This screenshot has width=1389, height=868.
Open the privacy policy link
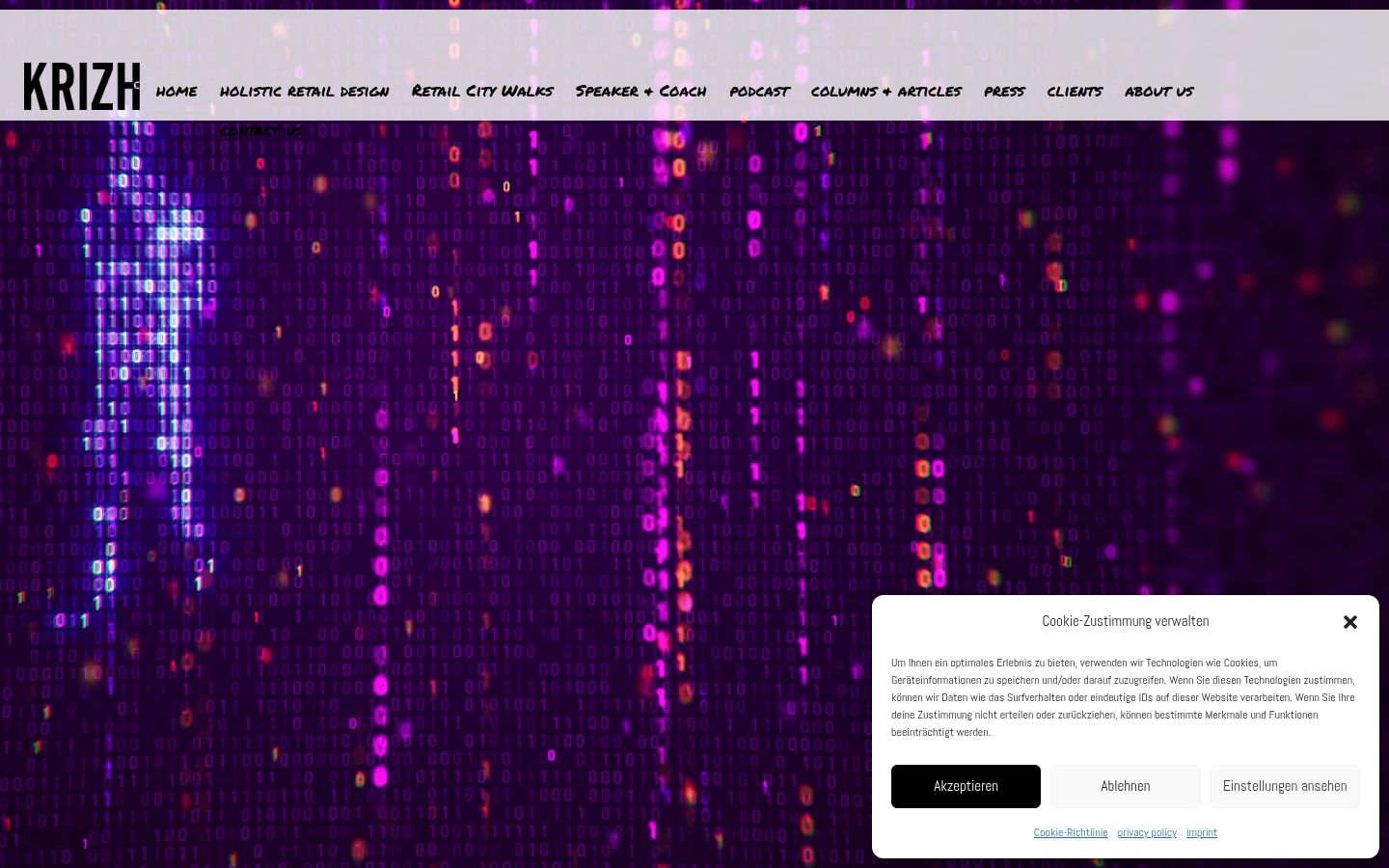click(x=1147, y=832)
